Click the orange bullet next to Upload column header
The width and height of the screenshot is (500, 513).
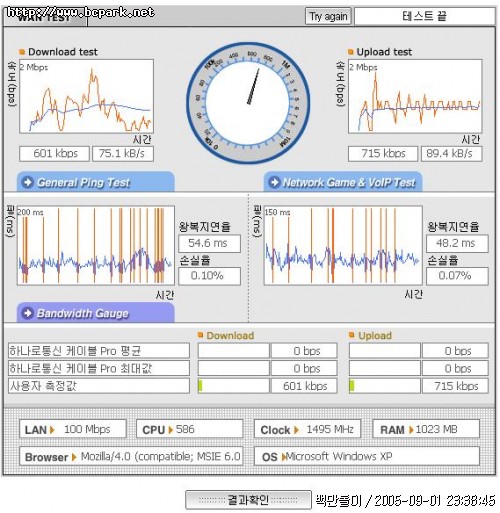(x=351, y=335)
